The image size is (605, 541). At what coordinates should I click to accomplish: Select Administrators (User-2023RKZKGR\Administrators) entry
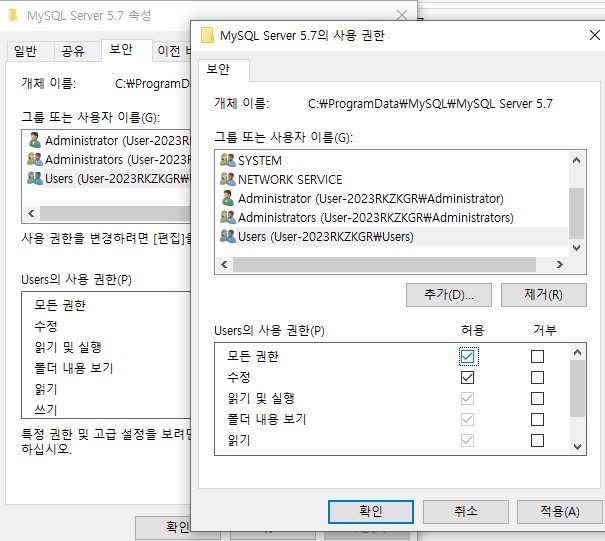click(392, 217)
